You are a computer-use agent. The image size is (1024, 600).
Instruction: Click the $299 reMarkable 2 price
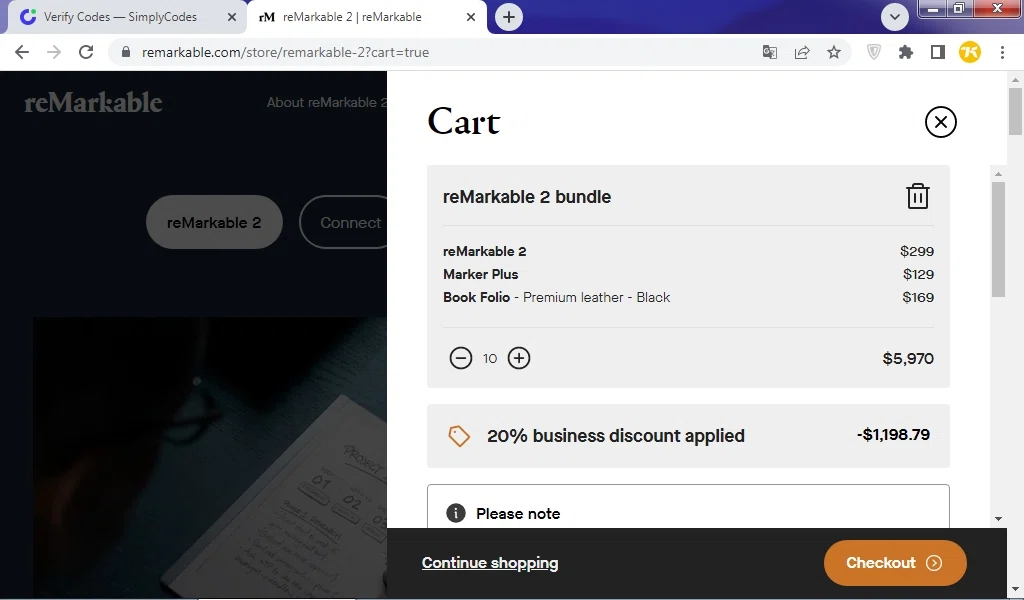tap(917, 251)
